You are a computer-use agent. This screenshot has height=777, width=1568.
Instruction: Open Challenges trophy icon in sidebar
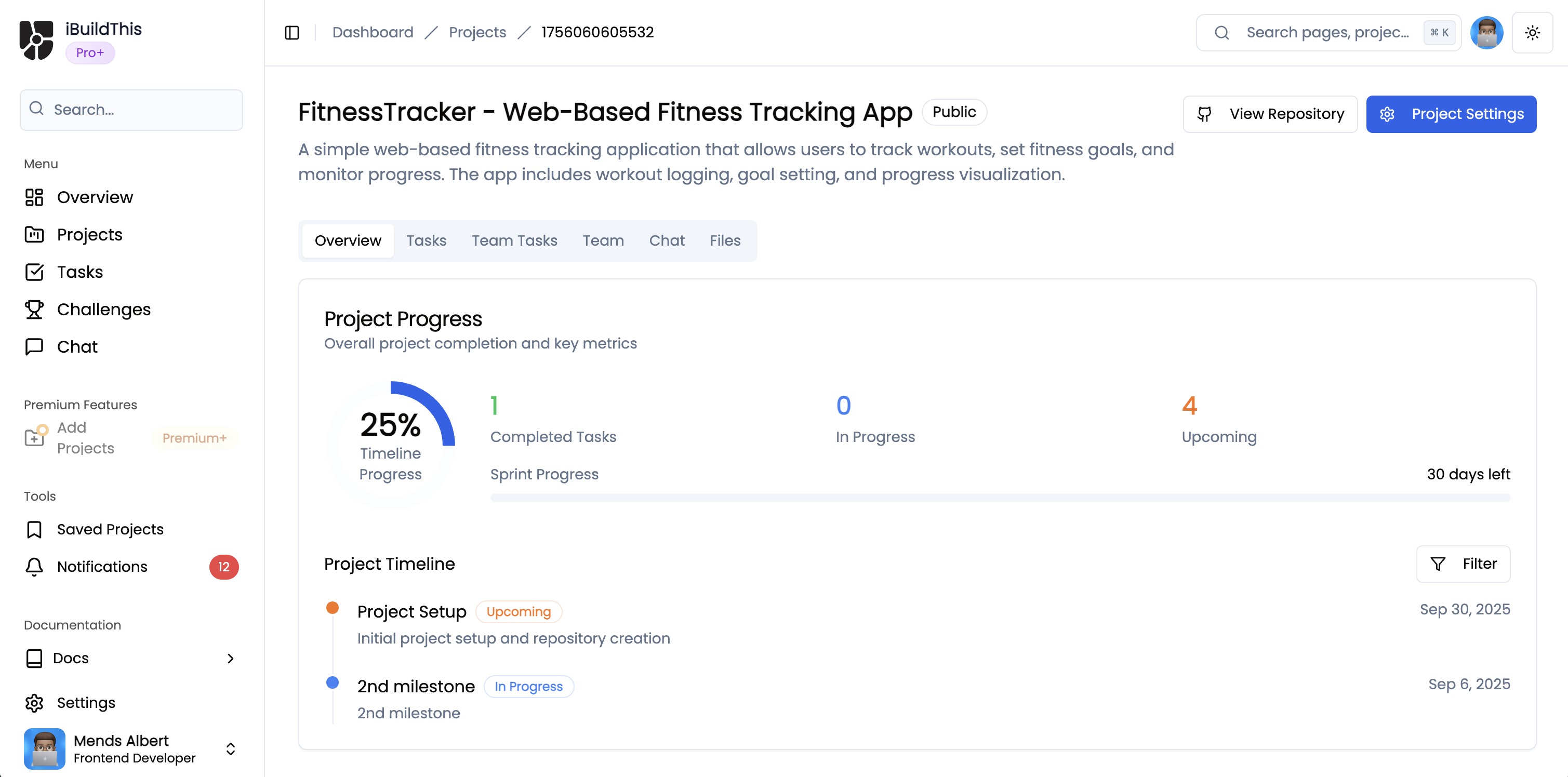coord(34,310)
